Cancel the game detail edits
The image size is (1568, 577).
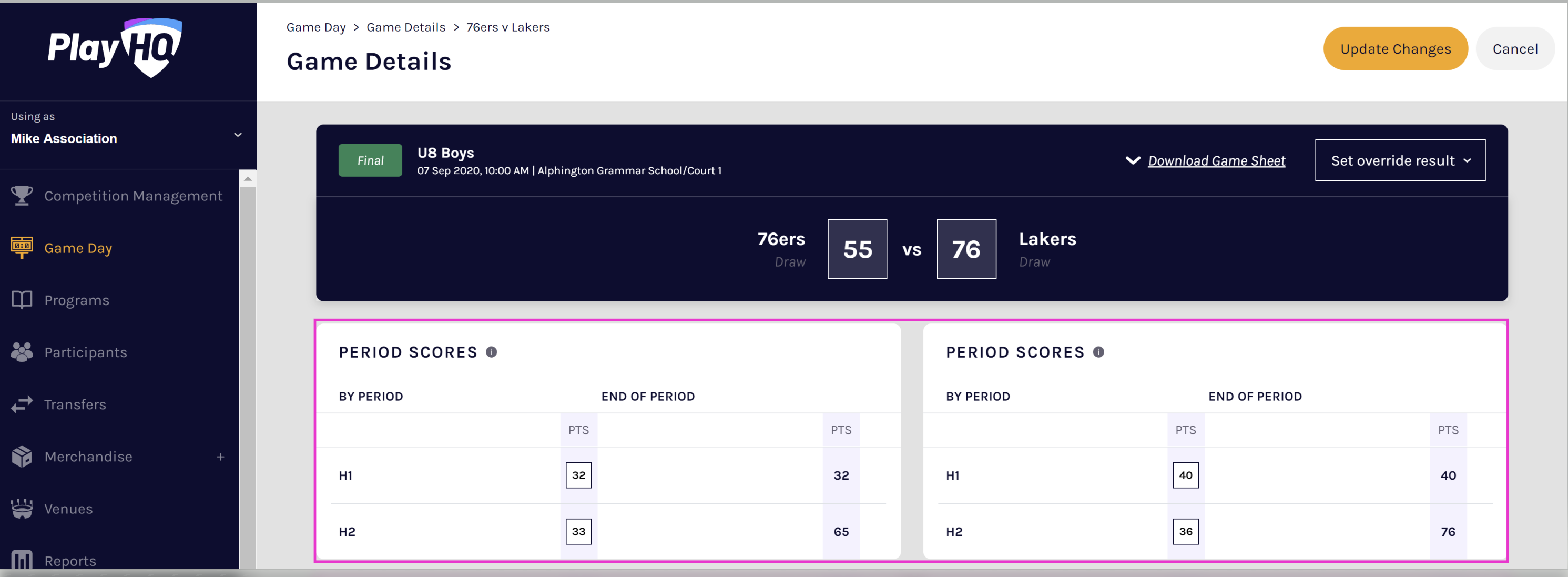[x=1514, y=49]
